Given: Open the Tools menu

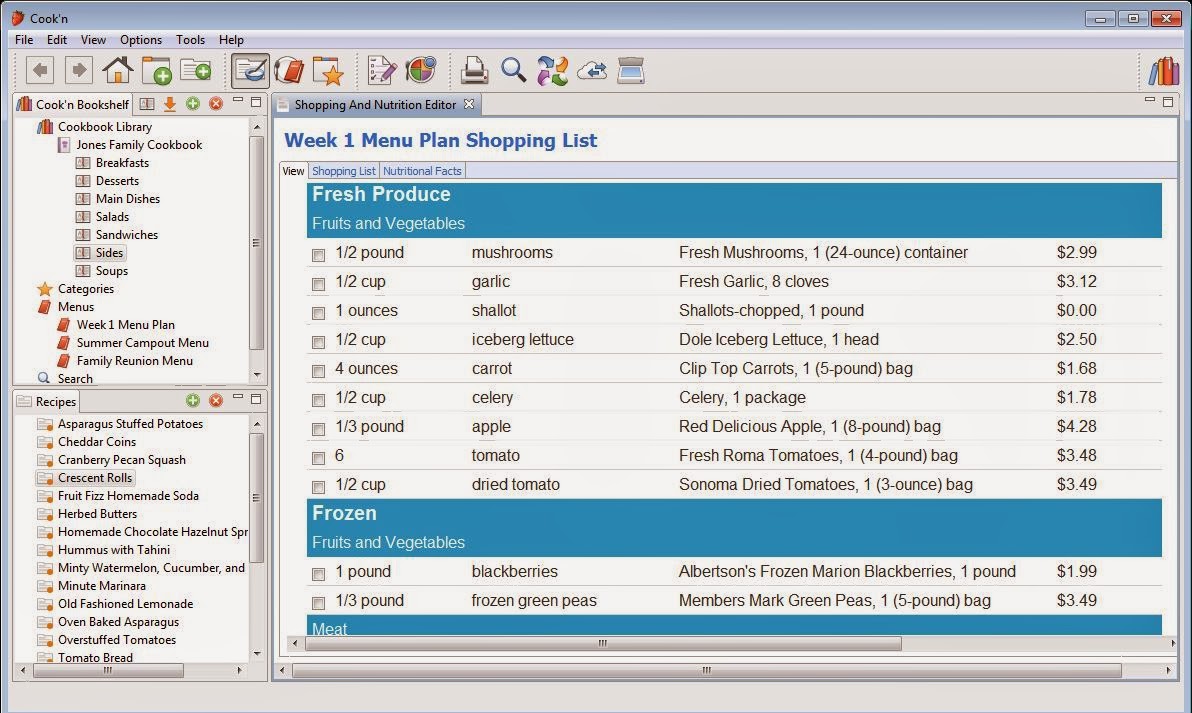Looking at the screenshot, I should point(190,40).
